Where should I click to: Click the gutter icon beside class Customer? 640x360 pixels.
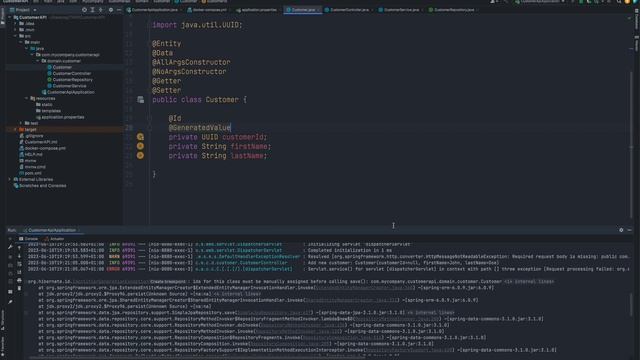coord(140,100)
